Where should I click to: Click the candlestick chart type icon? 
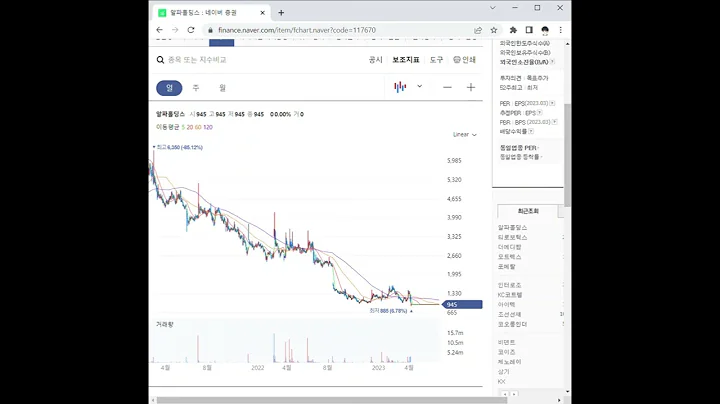pyautogui.click(x=400, y=87)
